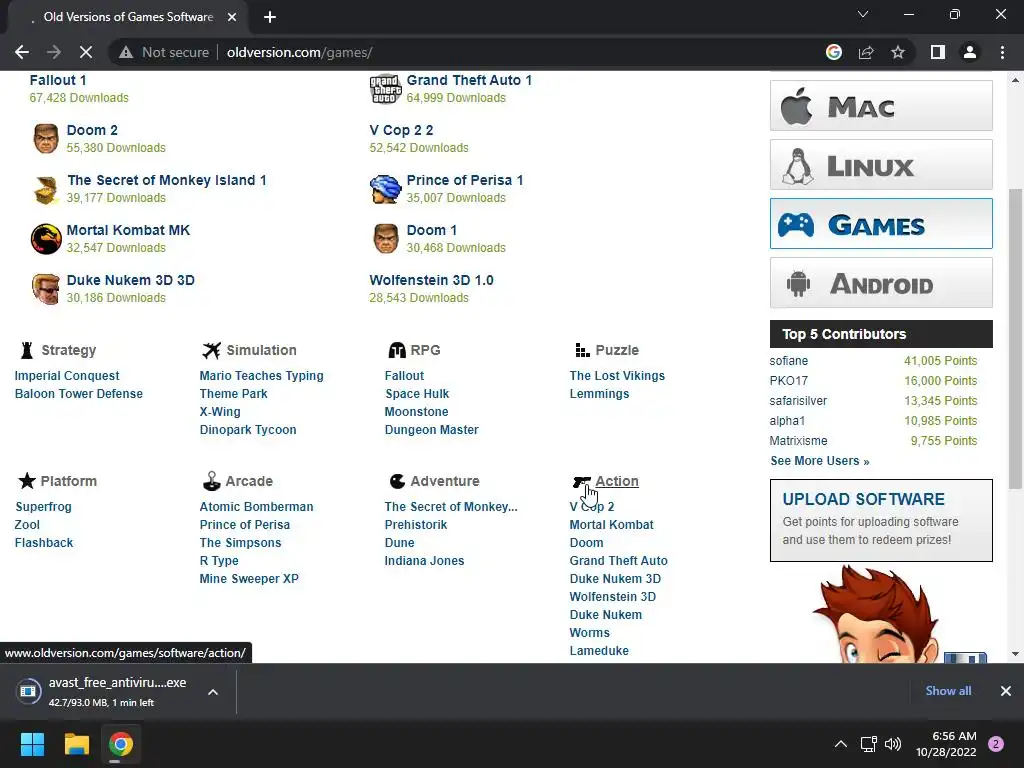The height and width of the screenshot is (768, 1024).
Task: Open Indiana Jones link
Action: click(424, 560)
